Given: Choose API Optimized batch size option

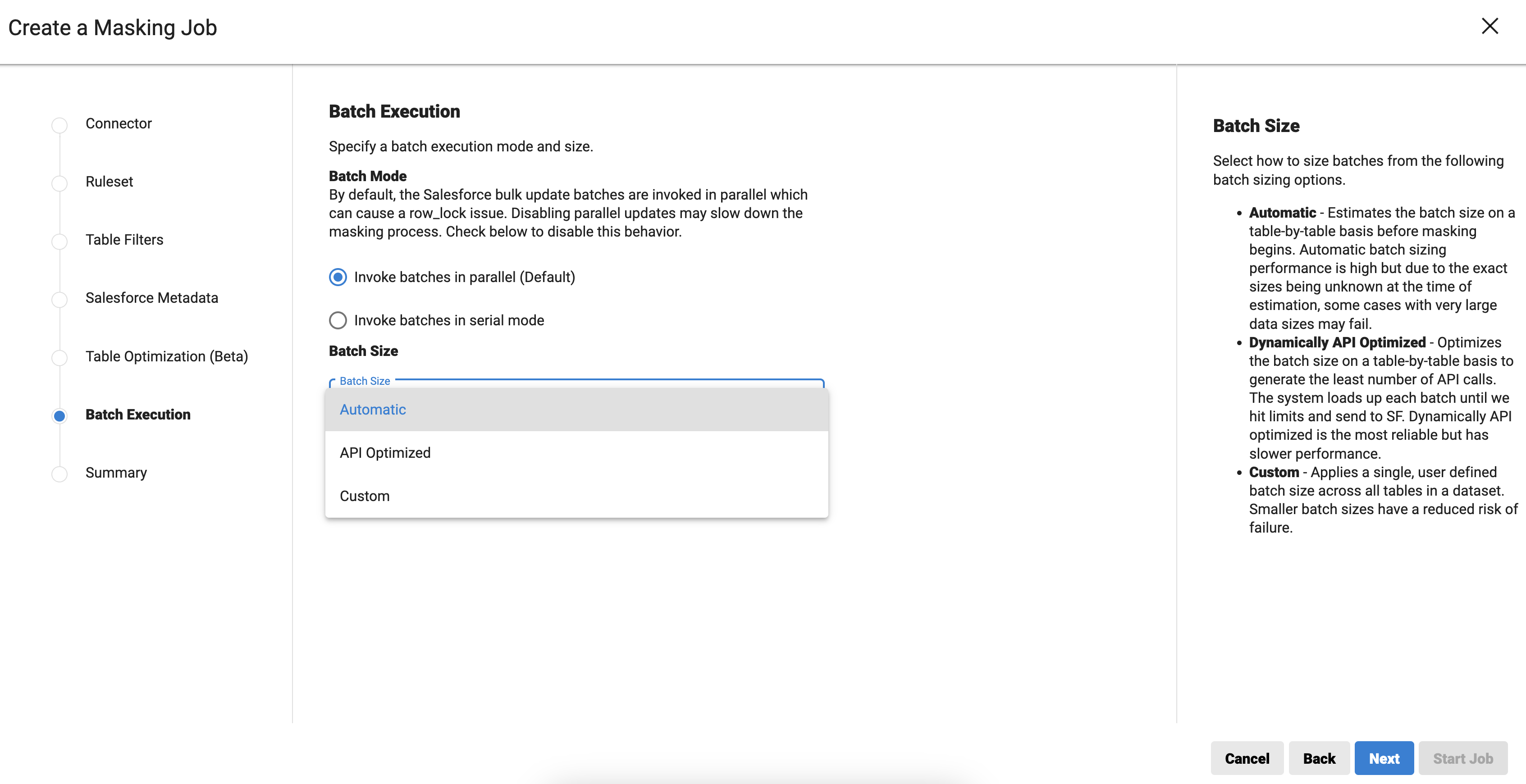Looking at the screenshot, I should 385,452.
